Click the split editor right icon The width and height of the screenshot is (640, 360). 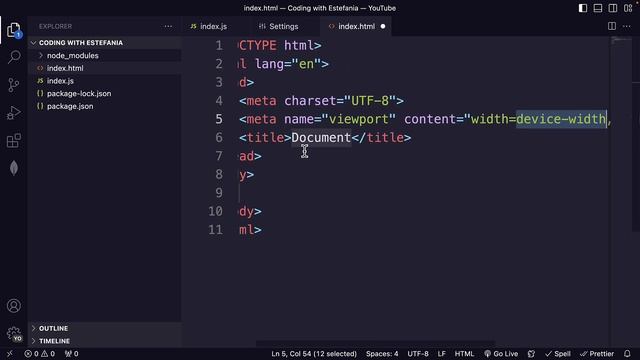(x=611, y=26)
